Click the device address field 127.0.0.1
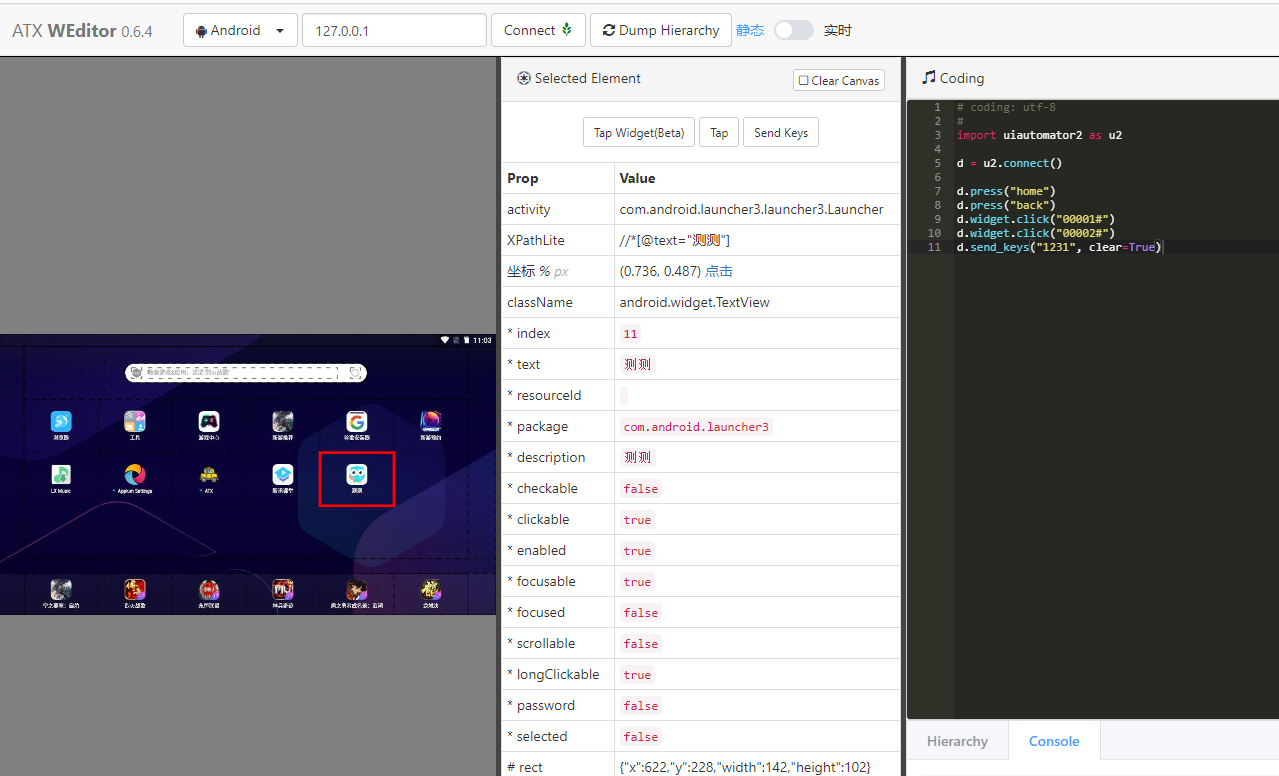1279x776 pixels. click(x=394, y=30)
